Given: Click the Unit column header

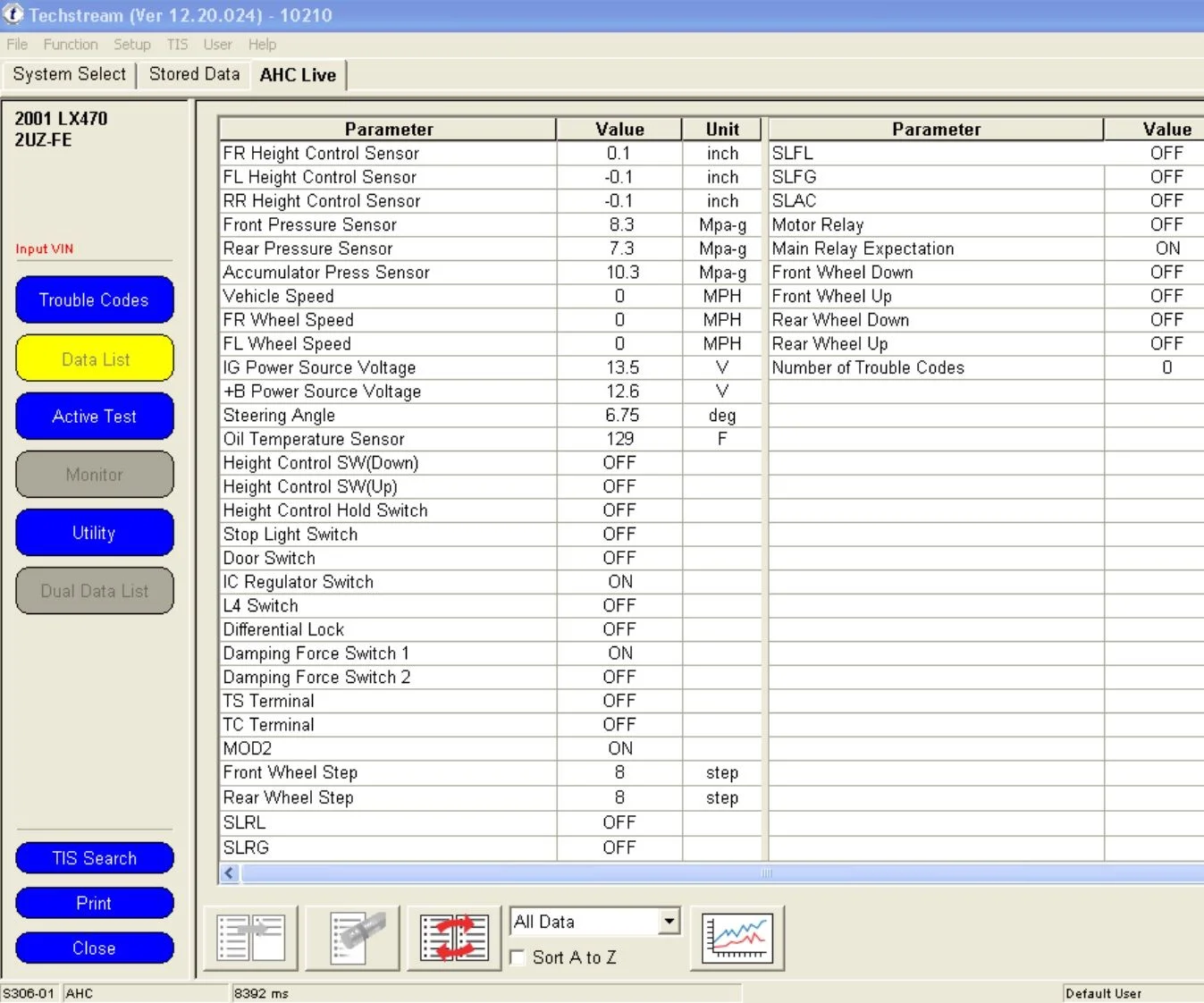Looking at the screenshot, I should coord(722,130).
